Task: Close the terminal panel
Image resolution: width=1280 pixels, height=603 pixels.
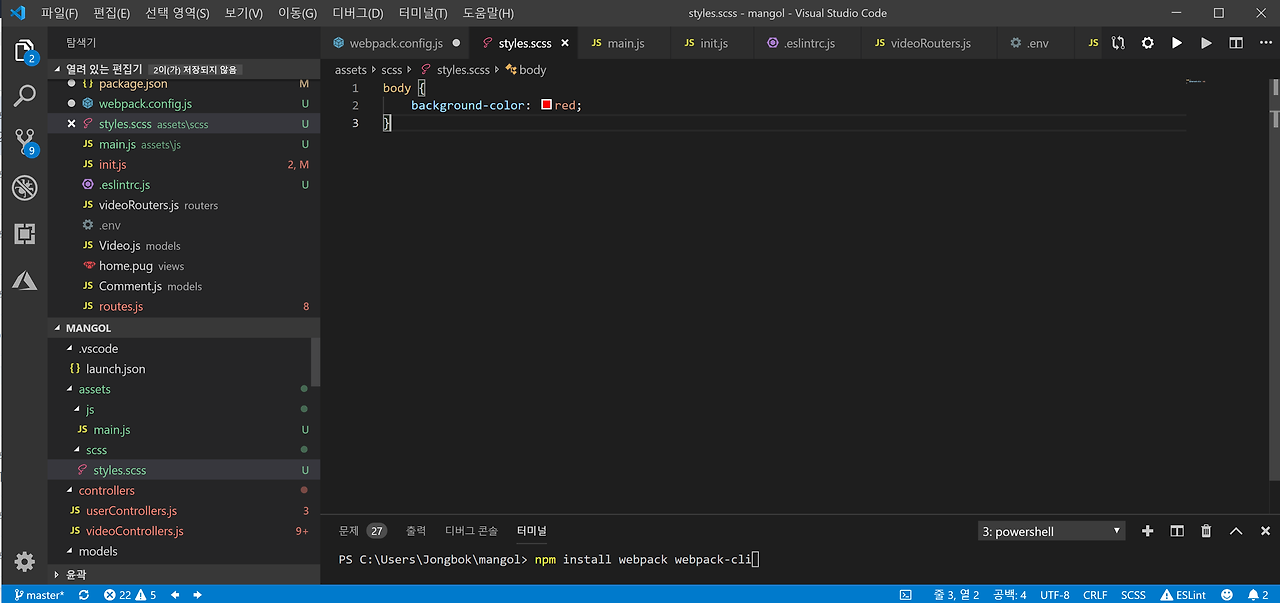Action: (x=1265, y=531)
